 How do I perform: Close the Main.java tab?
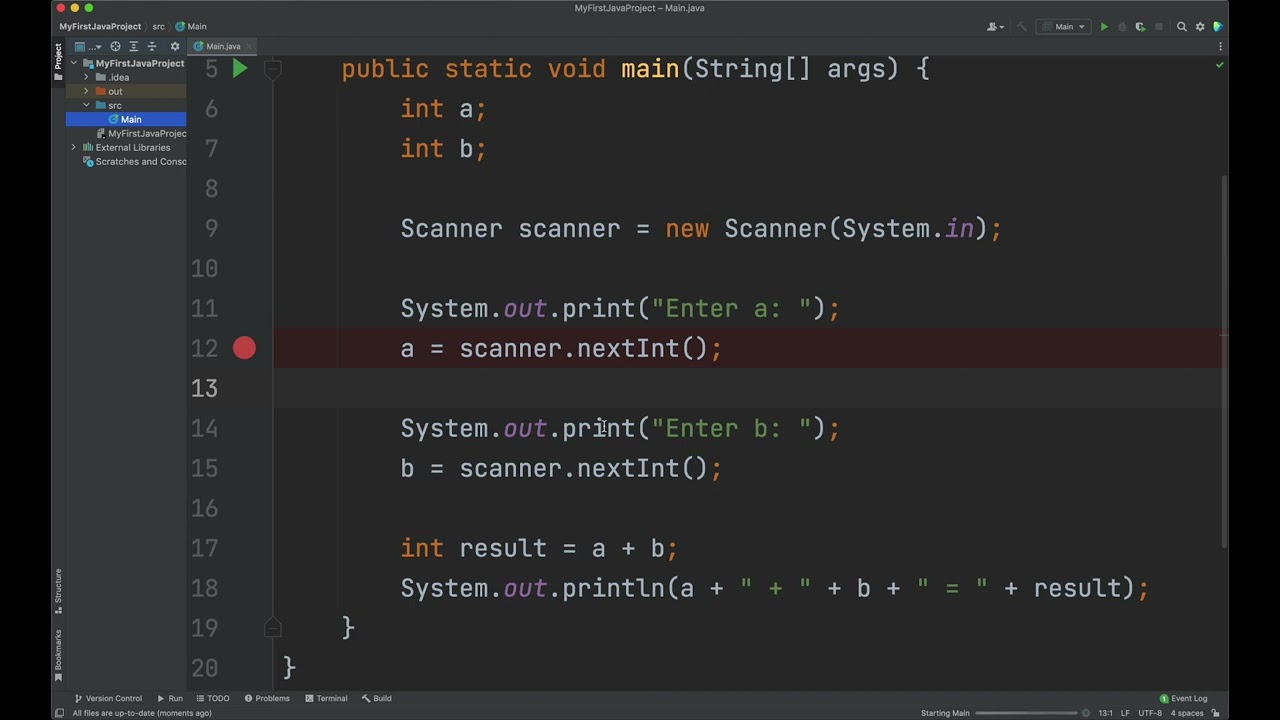(x=248, y=46)
